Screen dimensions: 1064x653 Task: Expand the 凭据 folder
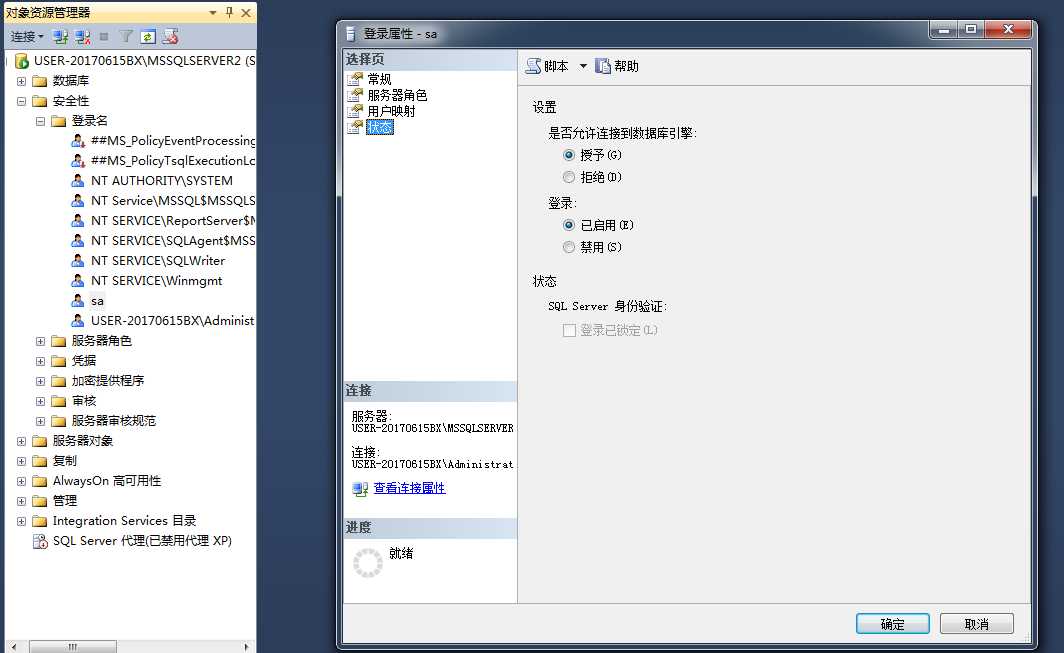40,361
